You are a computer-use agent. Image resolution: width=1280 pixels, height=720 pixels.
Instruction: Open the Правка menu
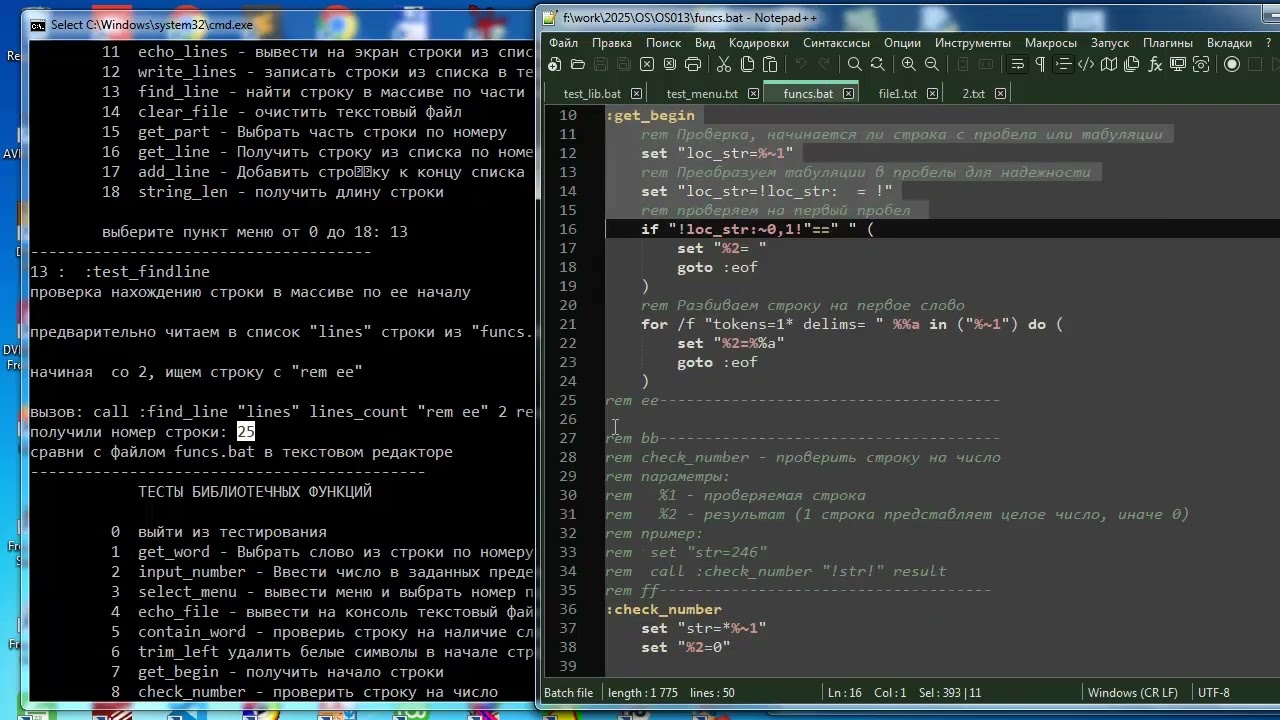[x=611, y=43]
